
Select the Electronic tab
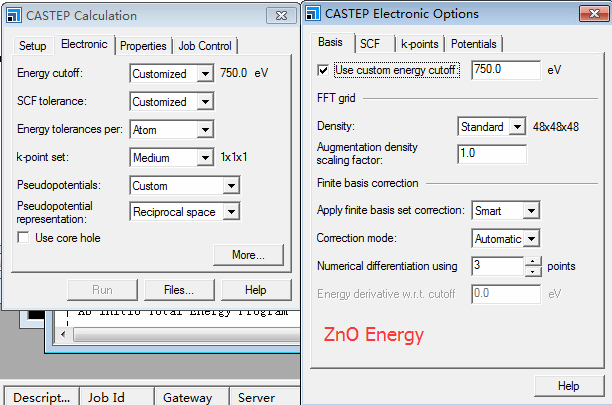tap(84, 44)
